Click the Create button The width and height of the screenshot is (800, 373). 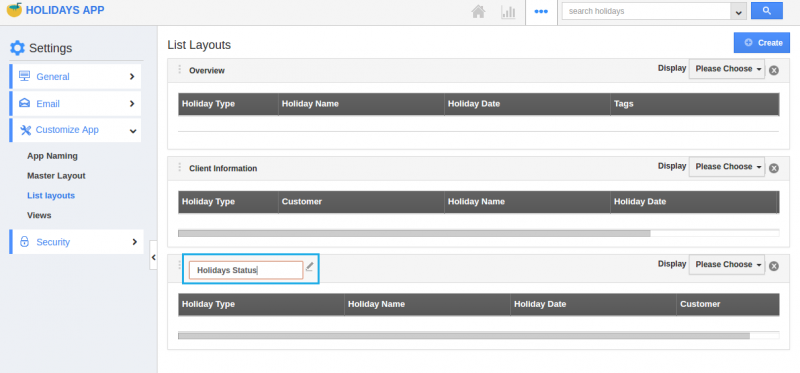(x=762, y=43)
